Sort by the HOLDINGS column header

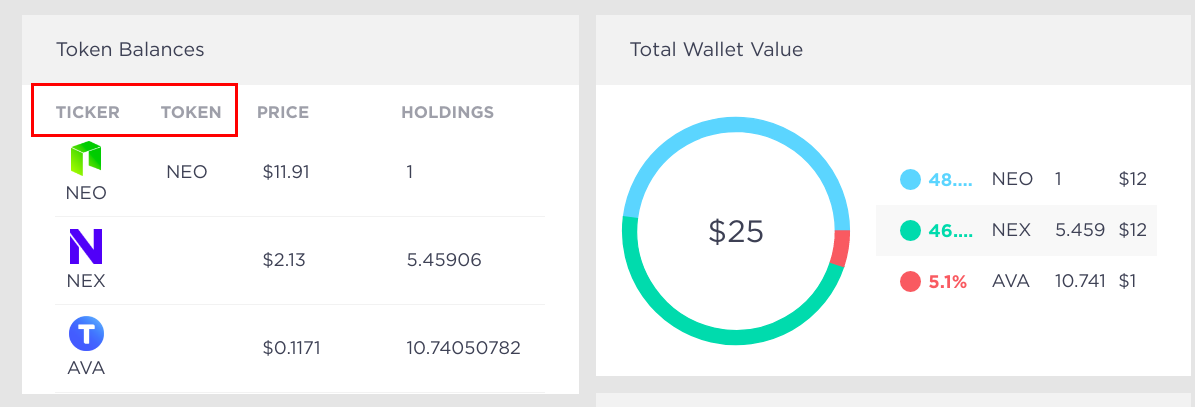[x=447, y=113]
